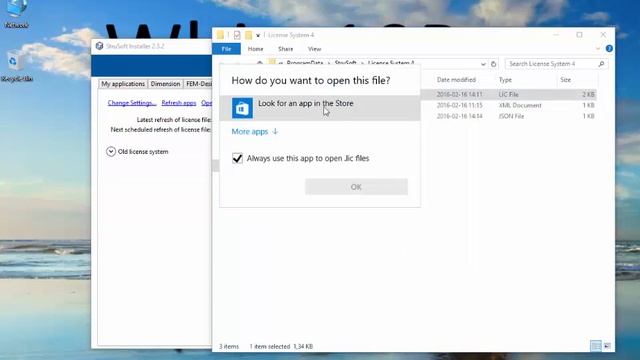
Task: Open the address bar history dropdown
Action: coord(483,64)
